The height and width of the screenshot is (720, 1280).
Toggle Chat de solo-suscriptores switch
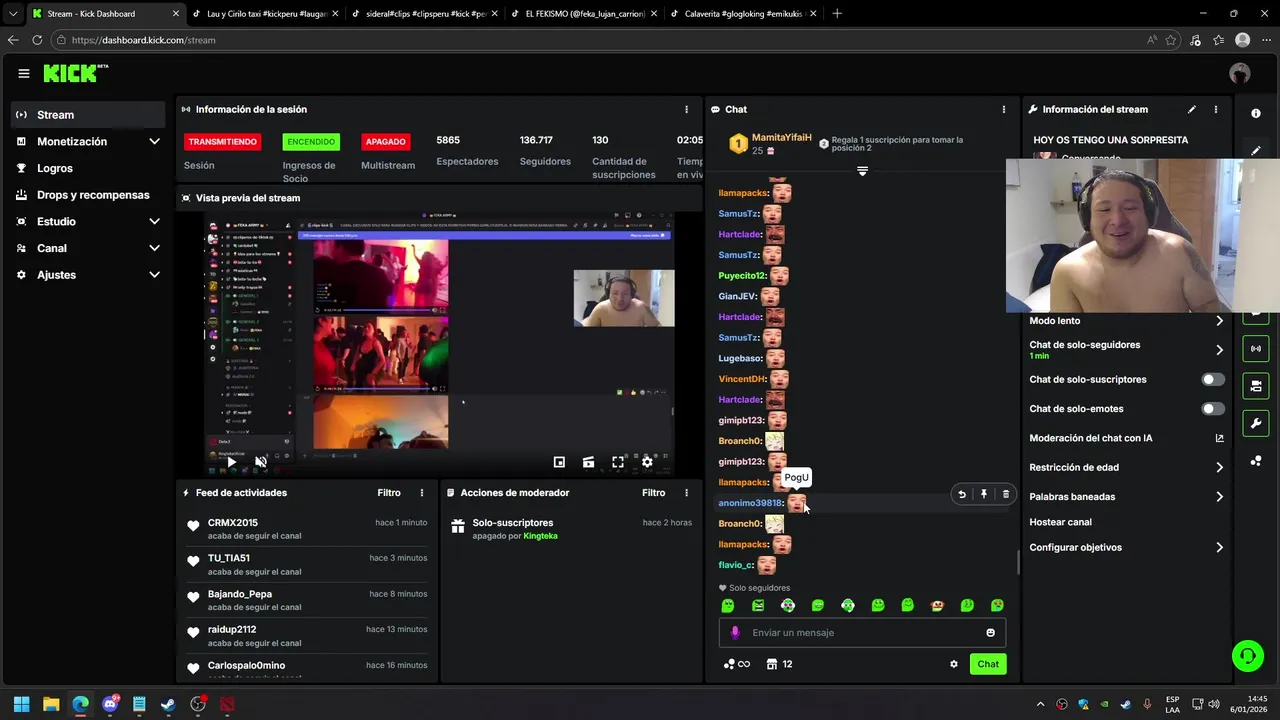pyautogui.click(x=1212, y=379)
